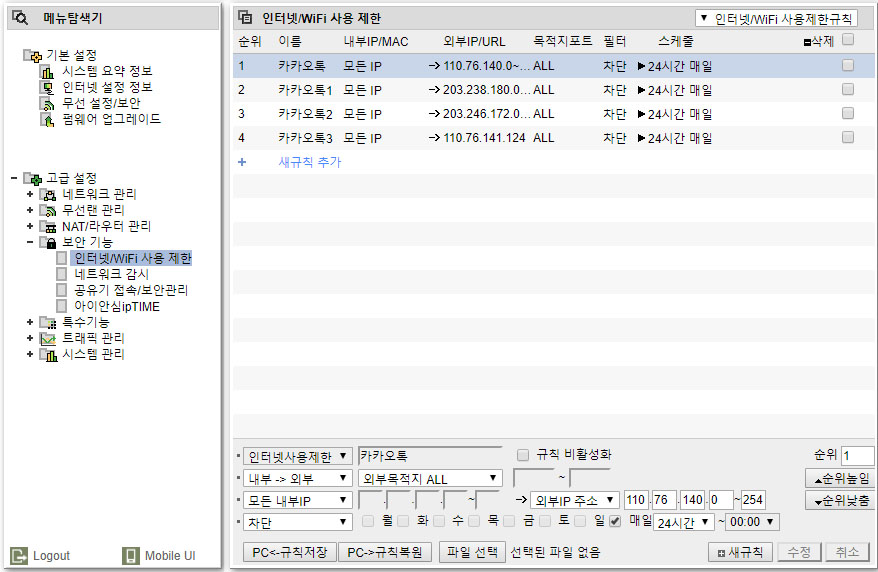Click the 펌웨어 업그레이드 icon
This screenshot has height=572, width=878.
tap(48, 119)
